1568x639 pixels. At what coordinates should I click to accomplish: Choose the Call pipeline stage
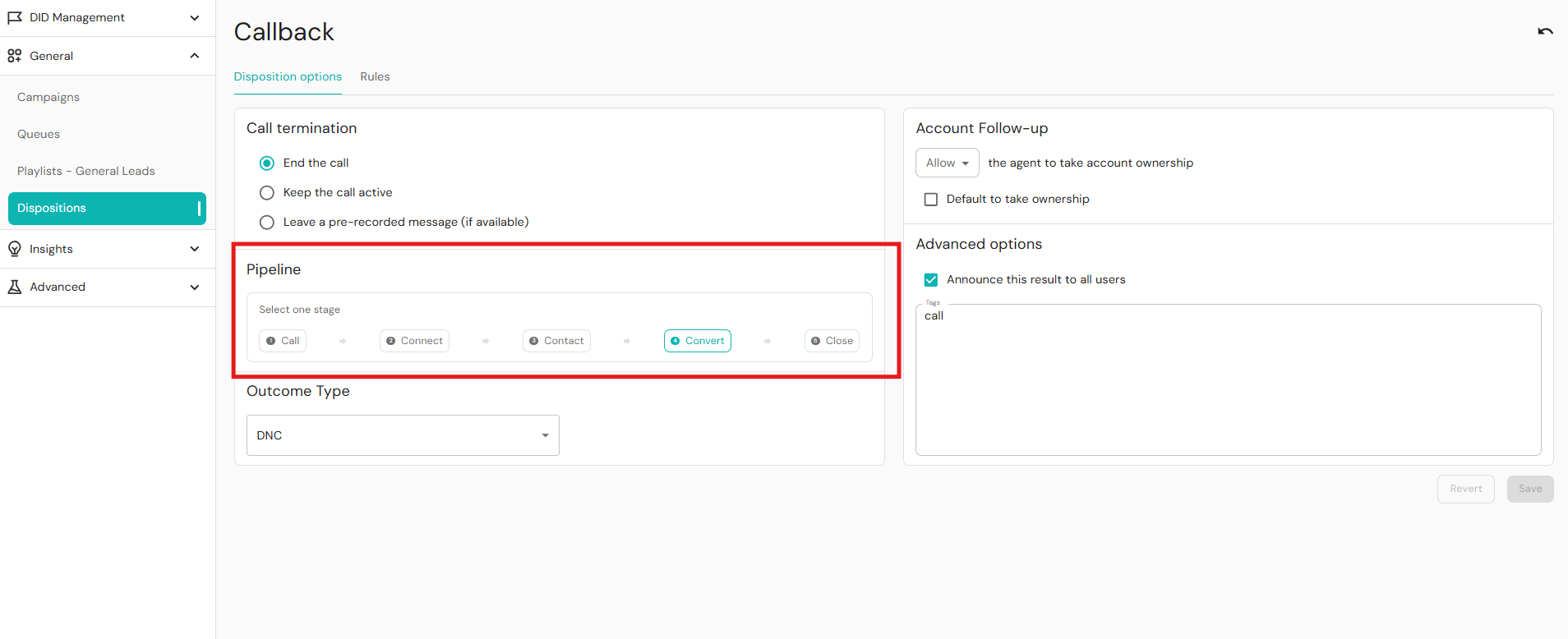[x=283, y=341]
